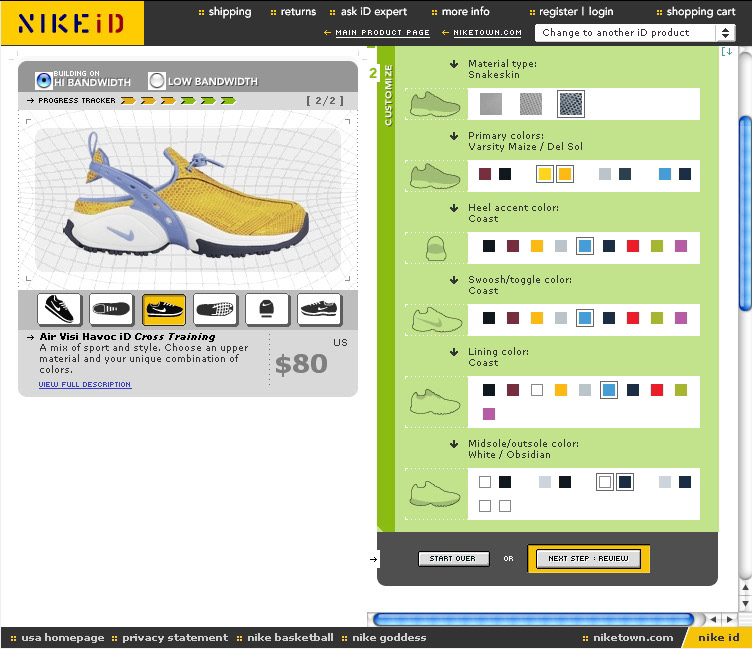
Task: Click the vertical scrollbar down arrow
Action: pos(745,604)
